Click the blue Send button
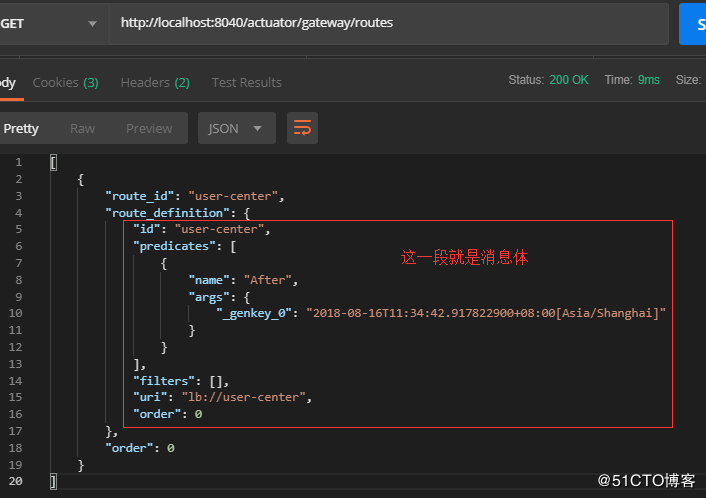Screen dimensions: 706x498 (x=693, y=24)
